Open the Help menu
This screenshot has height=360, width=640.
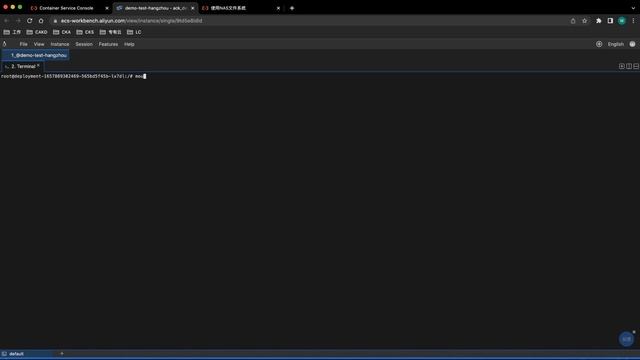(129, 44)
